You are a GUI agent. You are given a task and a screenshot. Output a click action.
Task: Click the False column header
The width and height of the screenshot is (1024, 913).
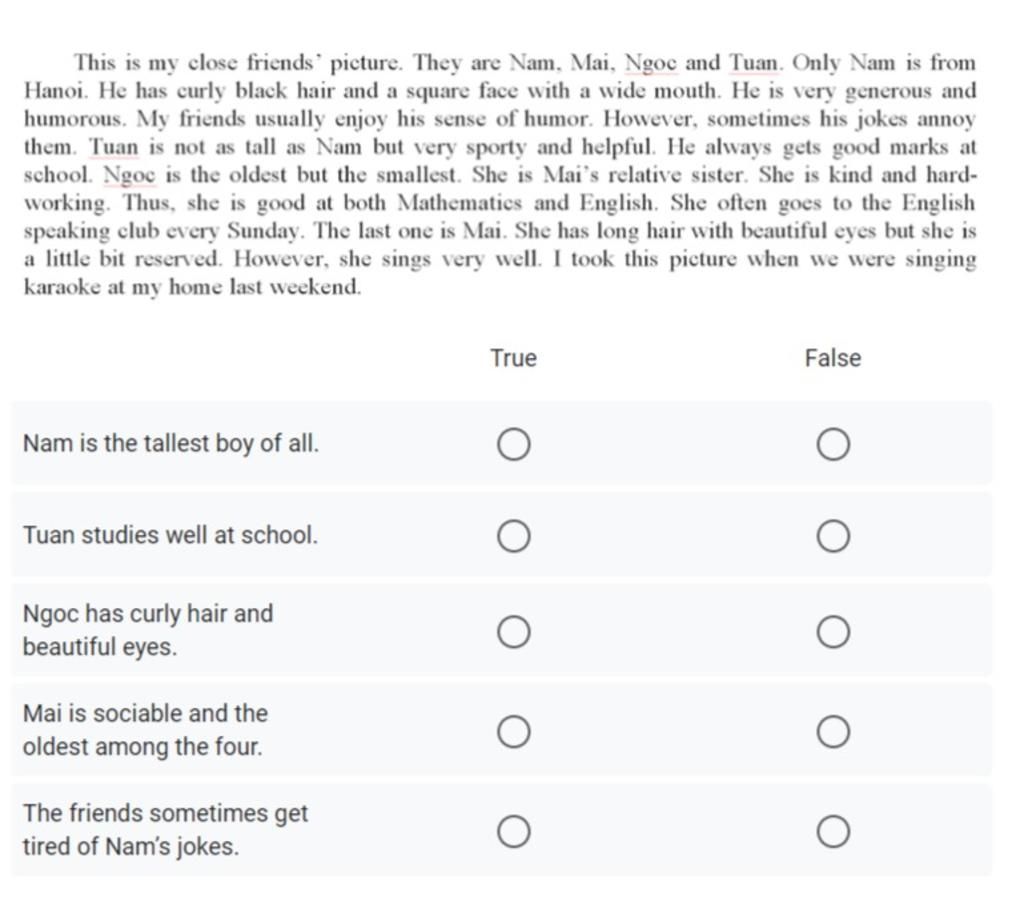tap(833, 358)
